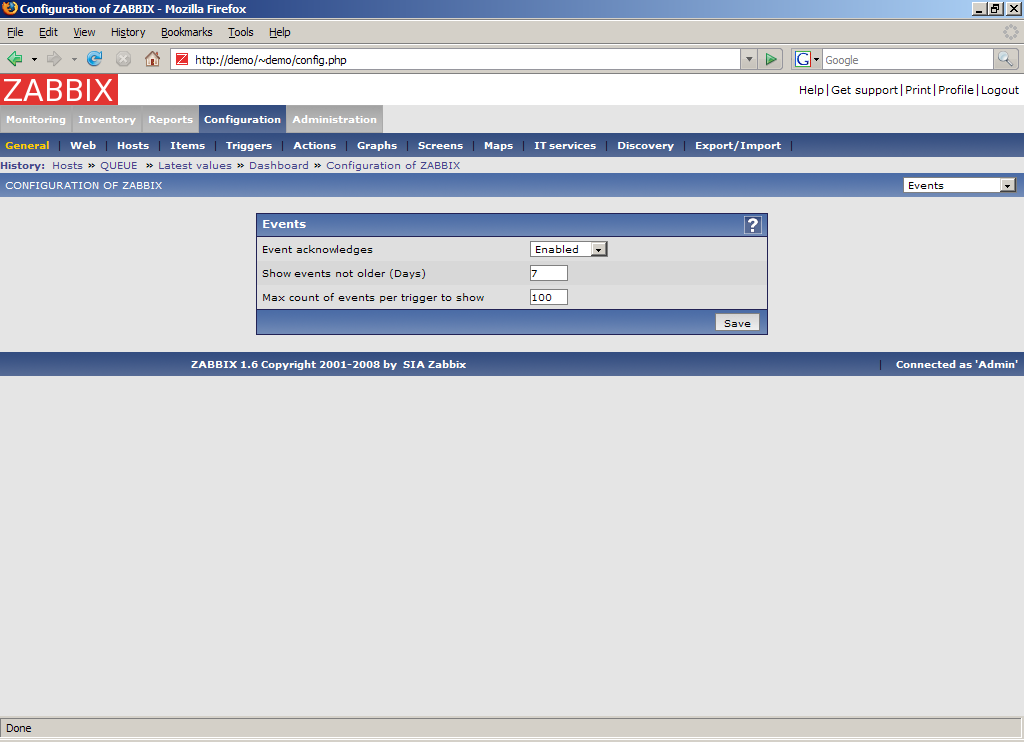Screen dimensions: 1024x742
Task: Click the SIA Zabbix footer link
Action: tap(434, 364)
